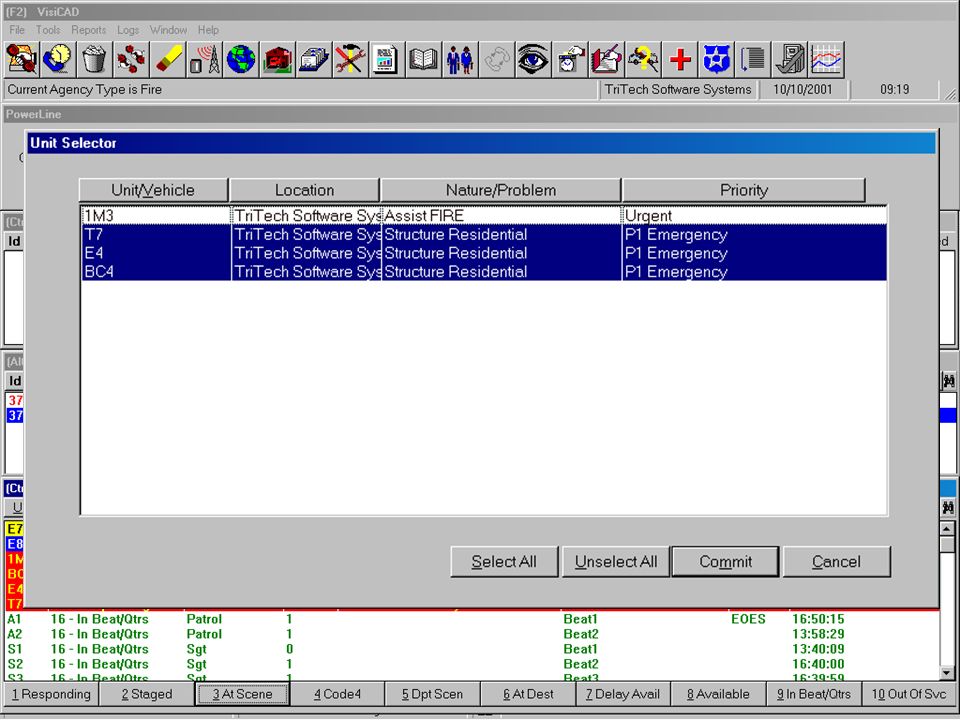The width and height of the screenshot is (960, 720).
Task: Click the 5 Dpt Scen status button
Action: click(x=432, y=694)
